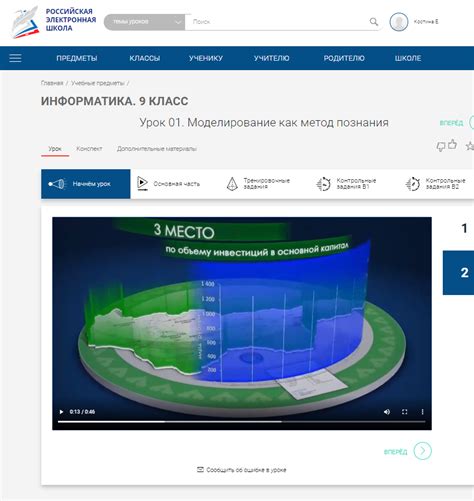Go to Учебные предметы breadcrumb
Screen dimensions: 474x501
point(98,83)
